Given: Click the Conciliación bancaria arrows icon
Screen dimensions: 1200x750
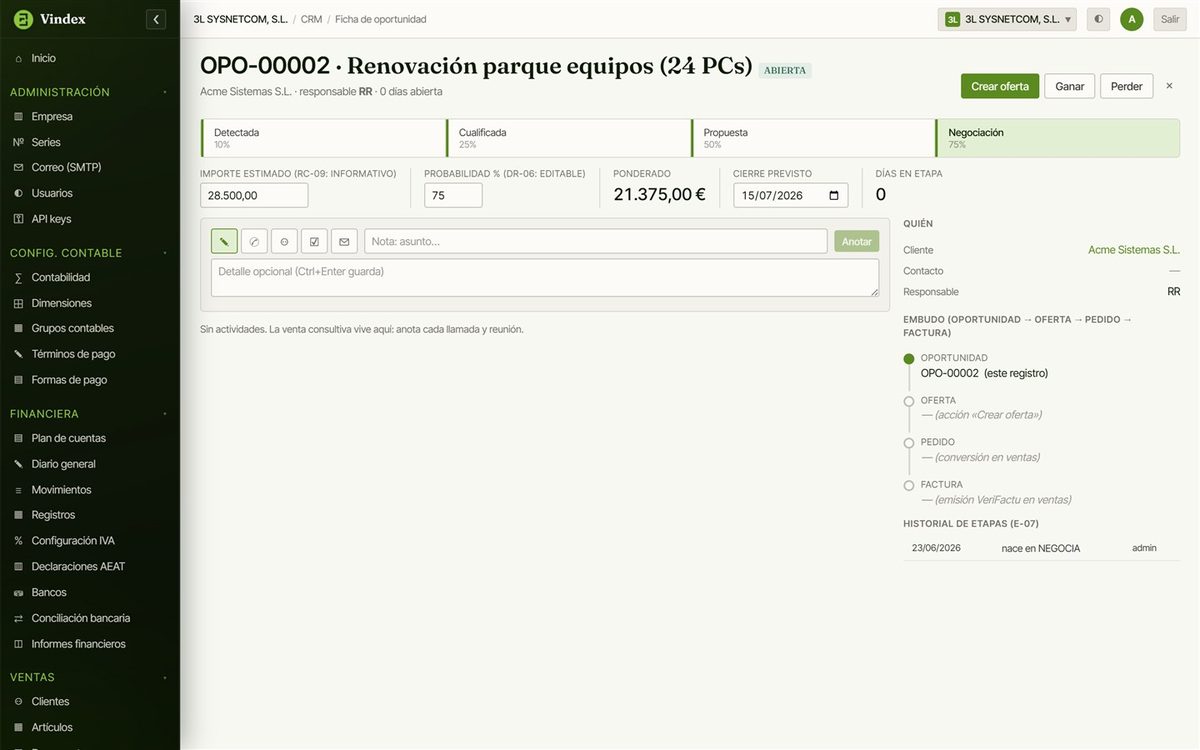Looking at the screenshot, I should pos(18,618).
